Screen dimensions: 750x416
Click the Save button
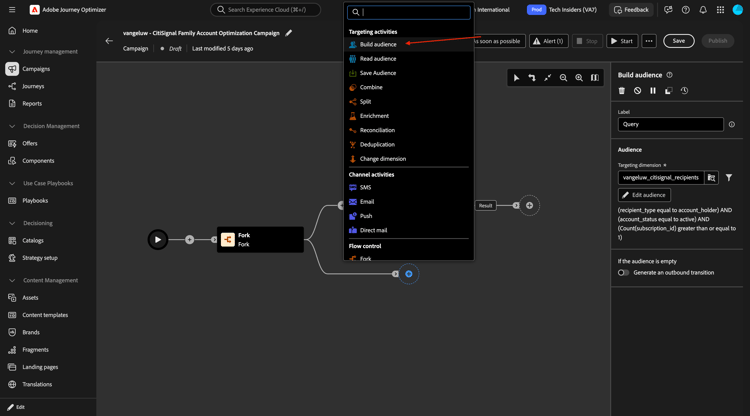tap(678, 41)
